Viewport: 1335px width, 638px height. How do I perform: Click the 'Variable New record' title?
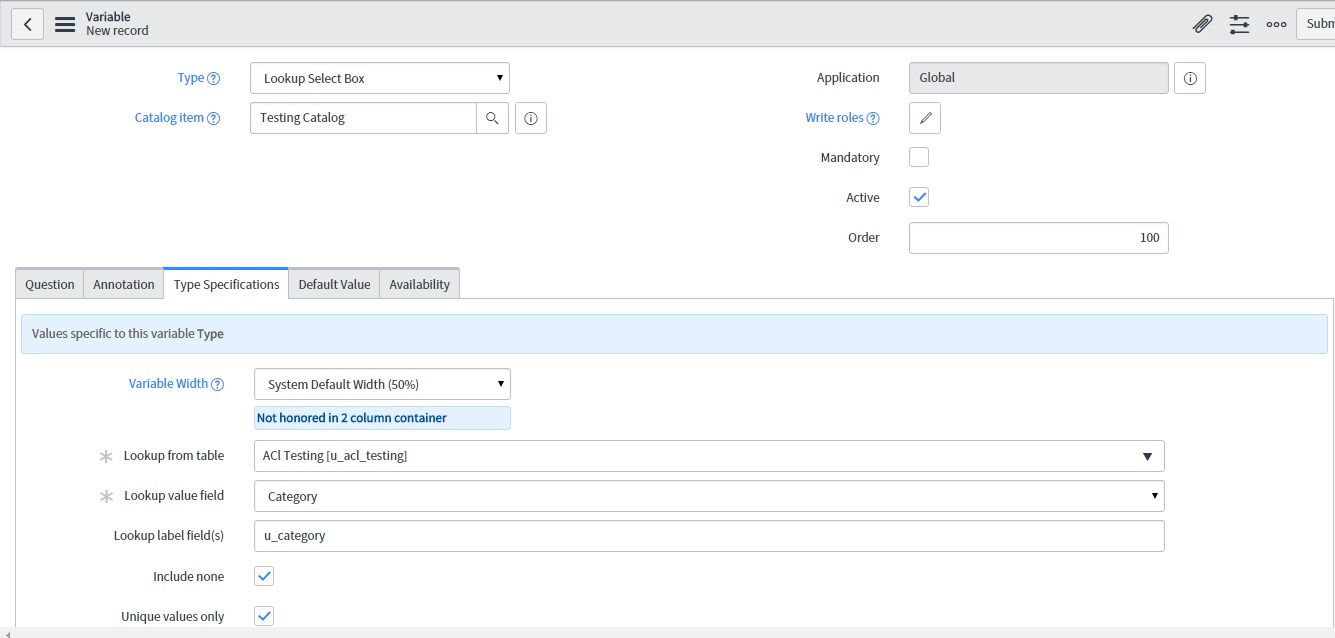click(117, 24)
